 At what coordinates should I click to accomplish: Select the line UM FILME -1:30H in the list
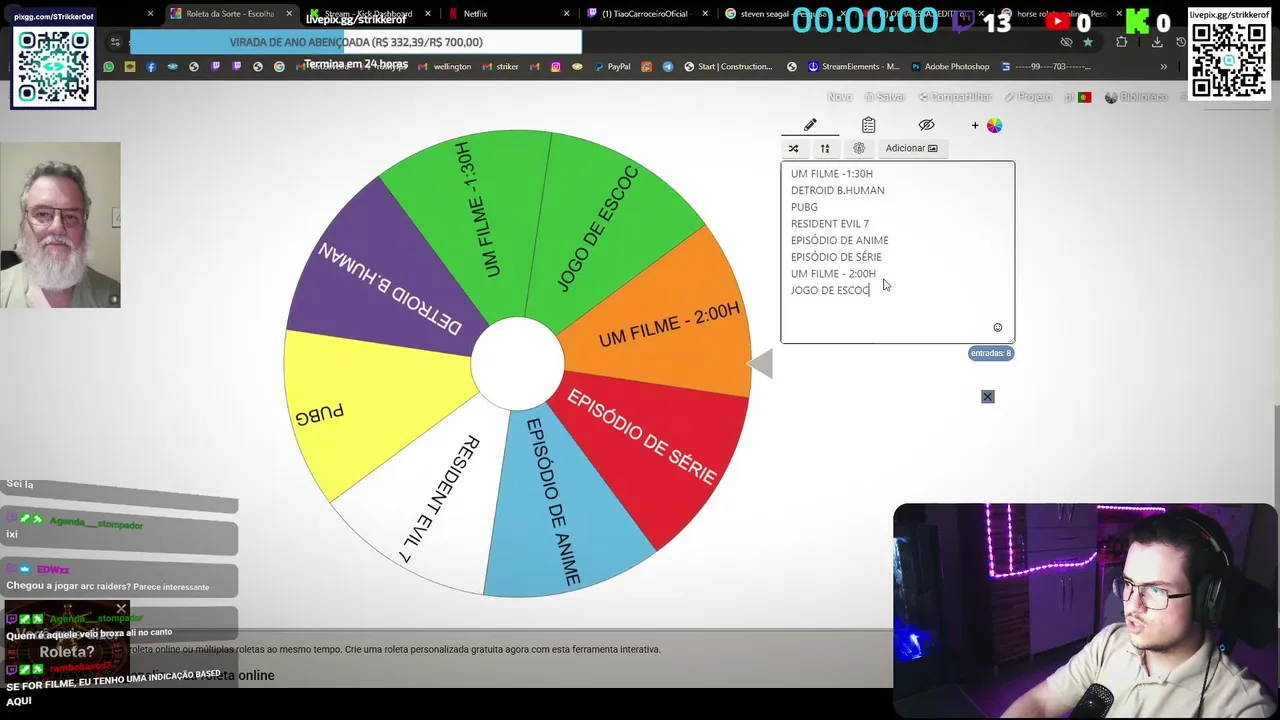831,174
